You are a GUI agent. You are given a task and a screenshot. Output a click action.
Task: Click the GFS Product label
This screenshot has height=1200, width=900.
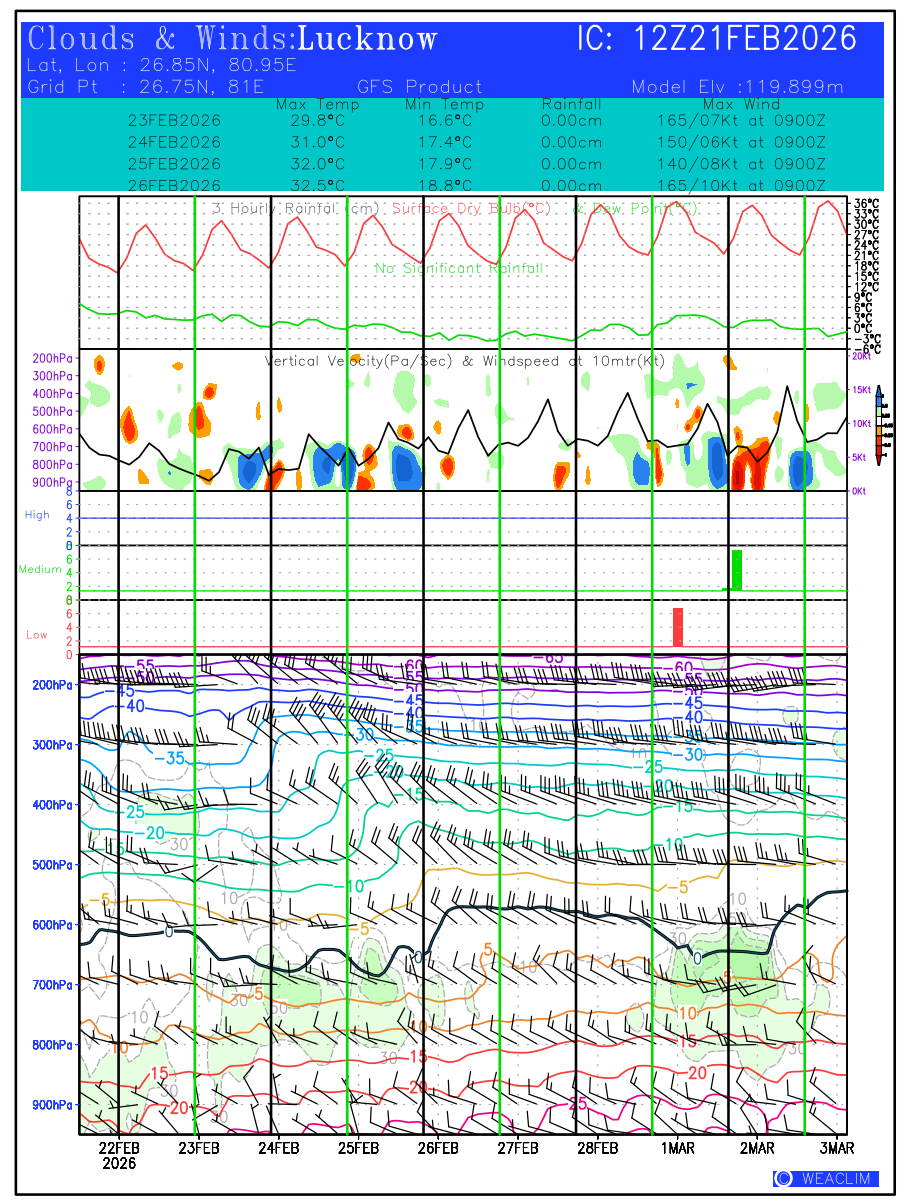419,87
